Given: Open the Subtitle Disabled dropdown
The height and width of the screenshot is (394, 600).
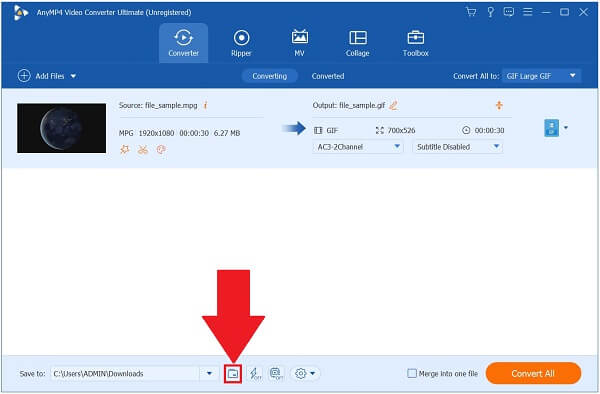Looking at the screenshot, I should 458,147.
